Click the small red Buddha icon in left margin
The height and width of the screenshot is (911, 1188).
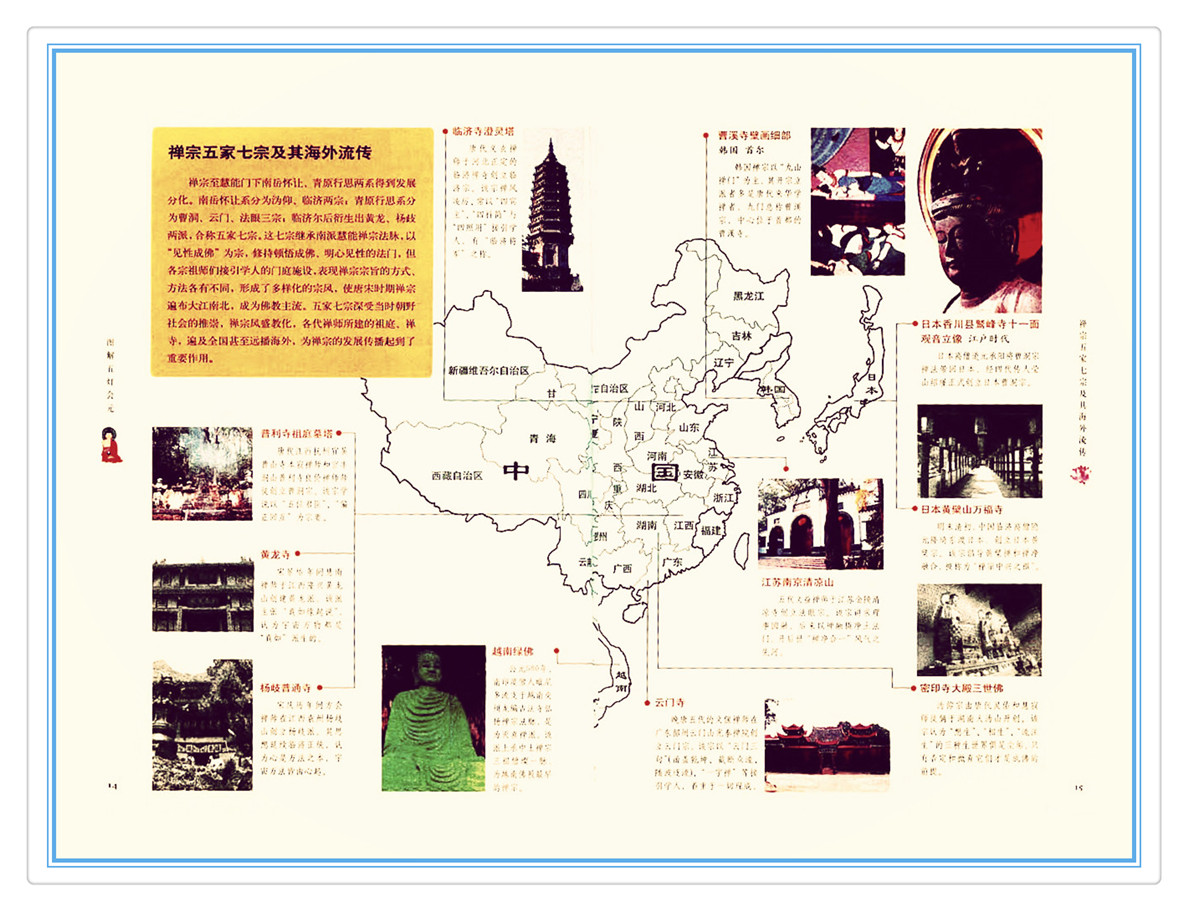(111, 445)
